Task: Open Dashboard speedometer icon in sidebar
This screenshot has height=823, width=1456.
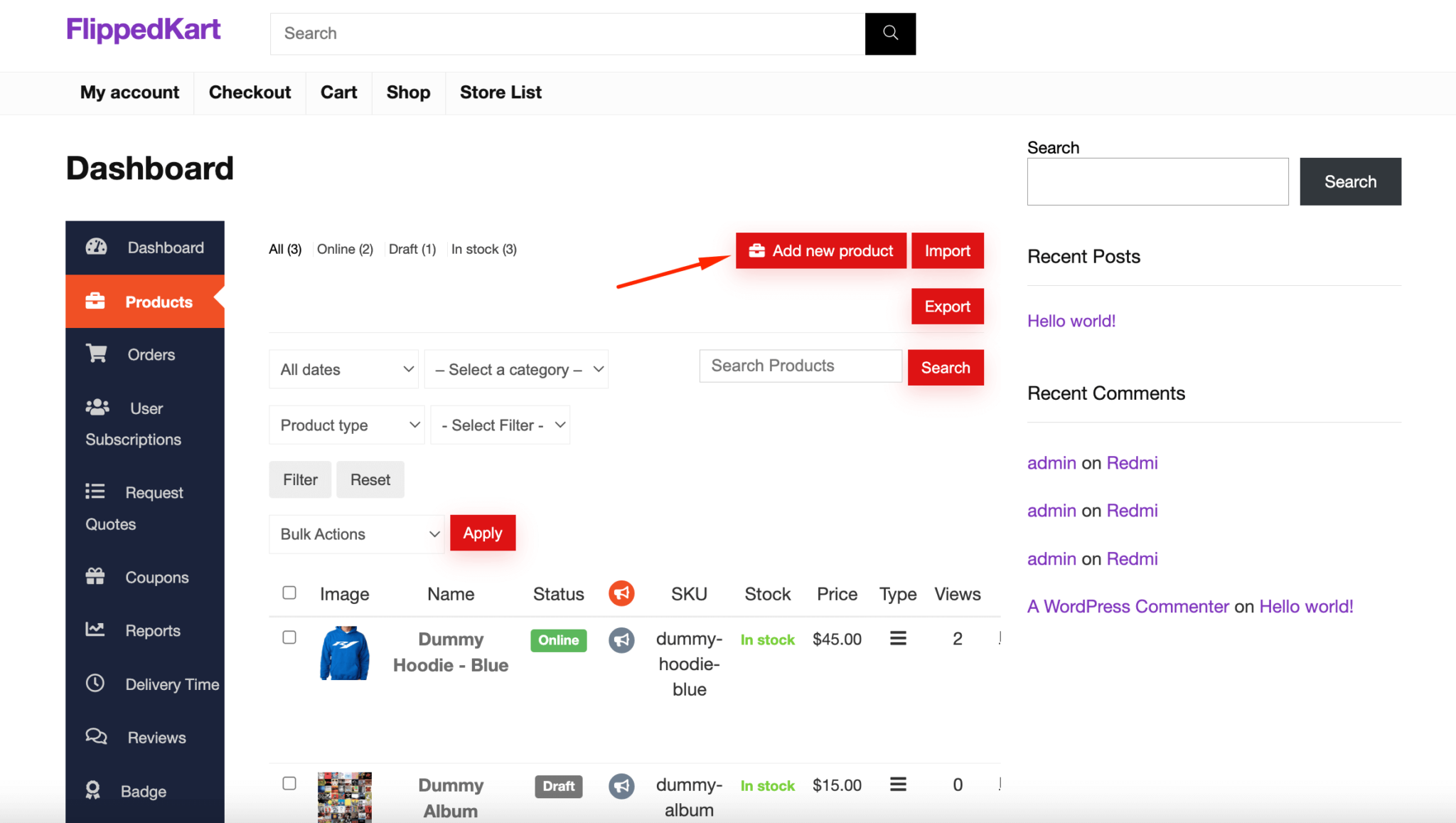Action: pyautogui.click(x=96, y=247)
